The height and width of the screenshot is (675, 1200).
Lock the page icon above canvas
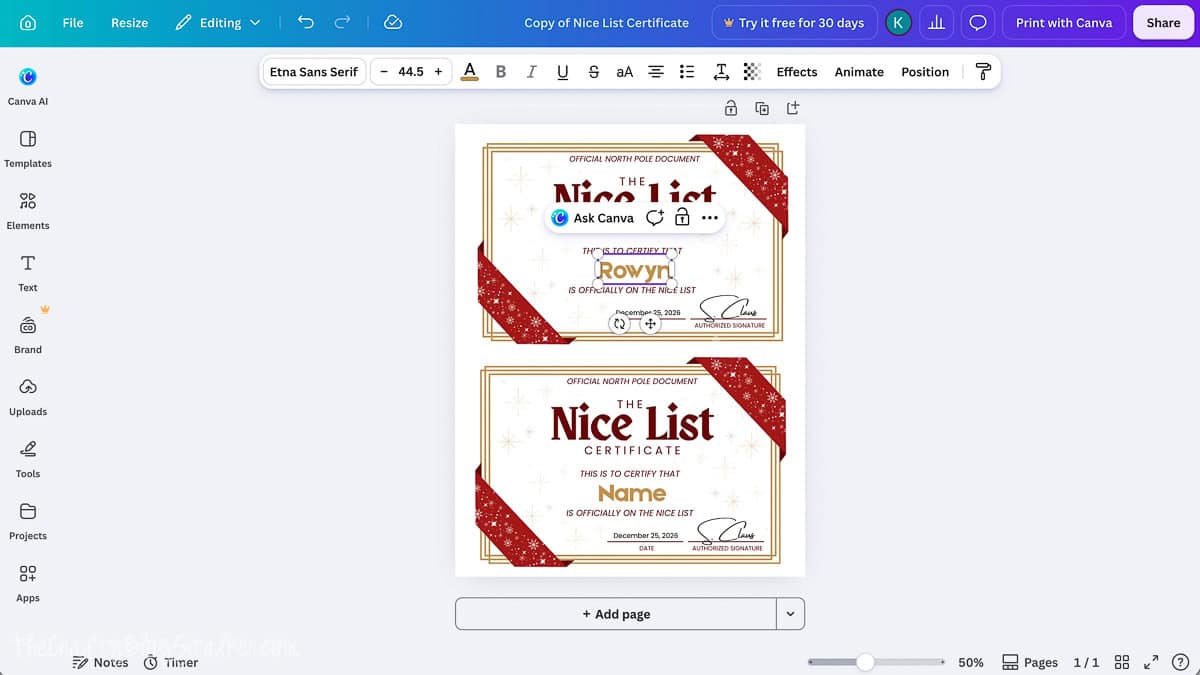tap(731, 108)
